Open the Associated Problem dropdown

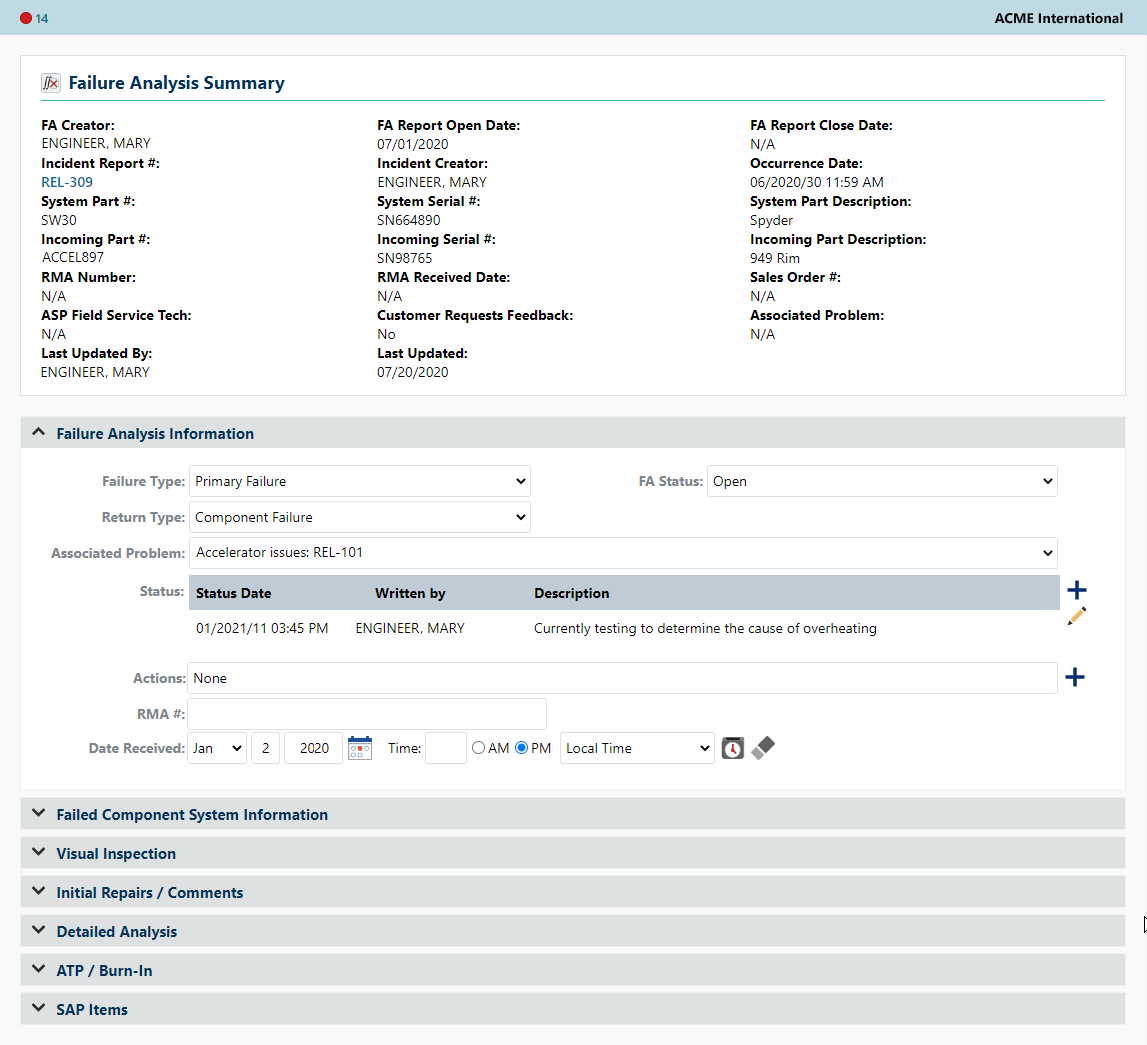pyautogui.click(x=623, y=553)
